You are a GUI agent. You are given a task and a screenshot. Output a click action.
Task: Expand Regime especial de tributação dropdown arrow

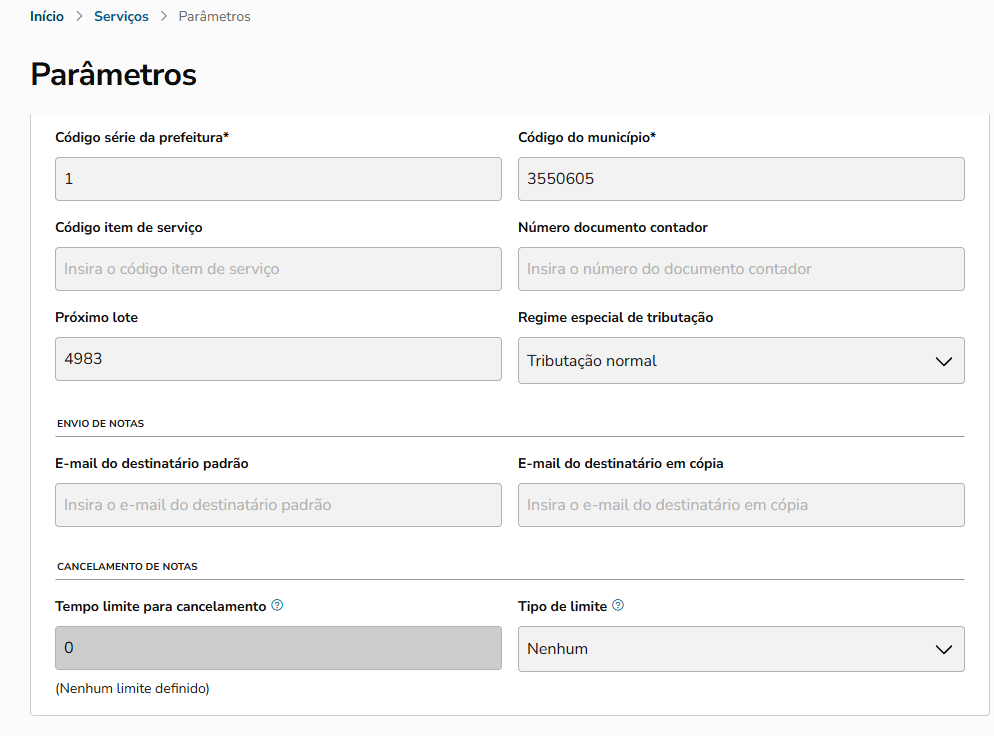(x=943, y=361)
